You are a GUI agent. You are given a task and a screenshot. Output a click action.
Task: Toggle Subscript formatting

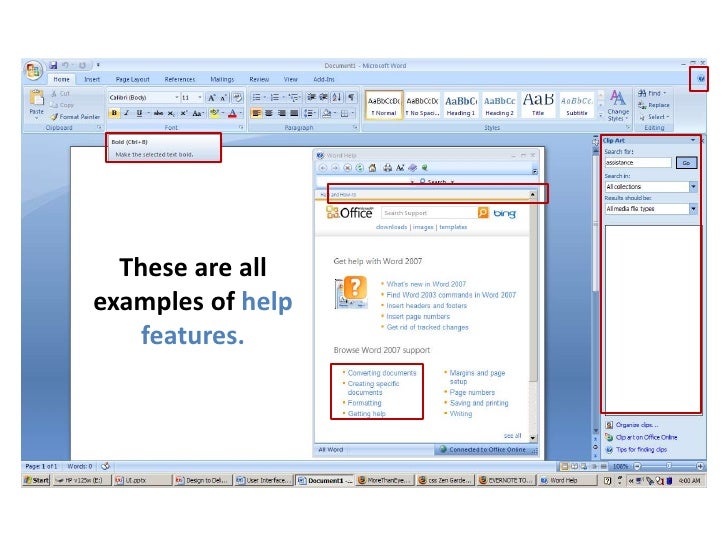tap(171, 113)
